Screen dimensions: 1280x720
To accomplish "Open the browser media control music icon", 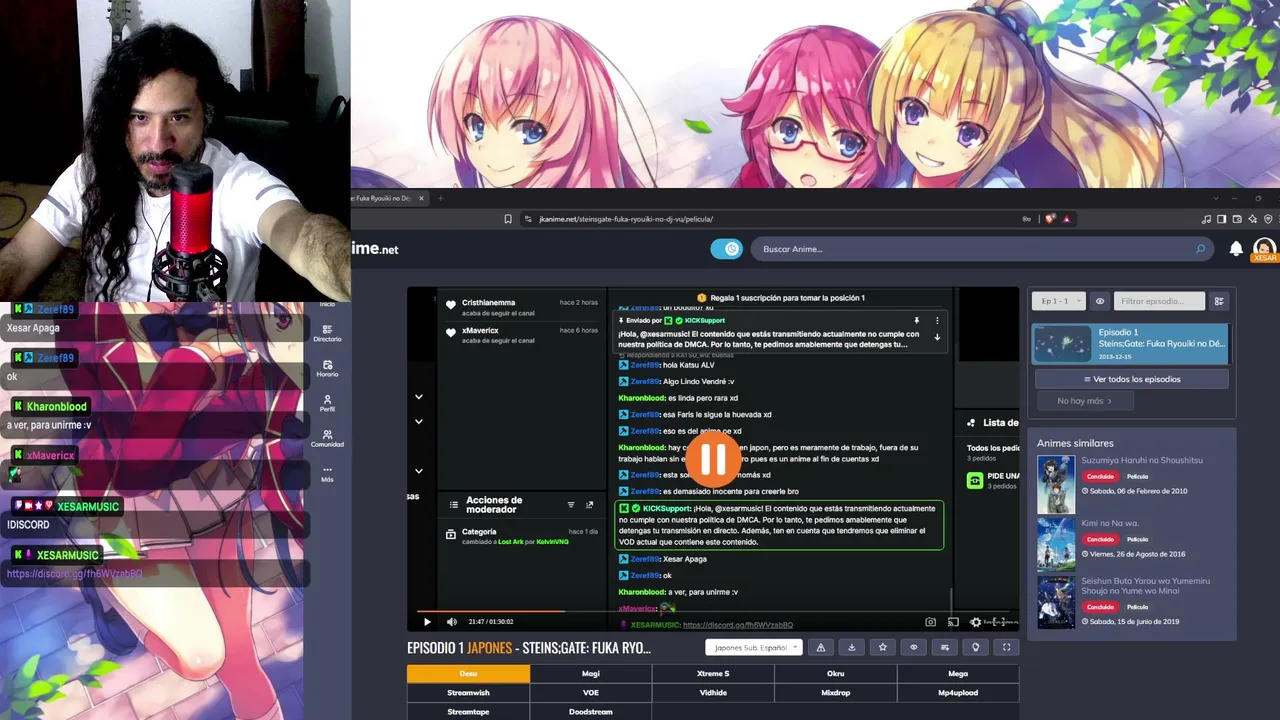I will point(1206,219).
